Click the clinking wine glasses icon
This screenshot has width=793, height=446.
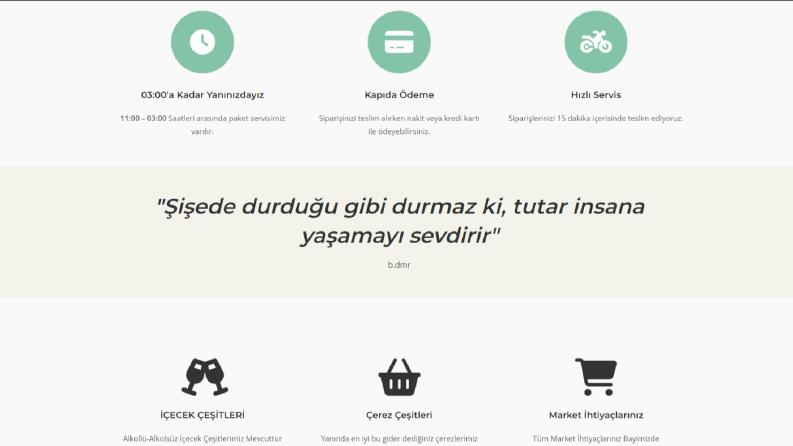(205, 377)
